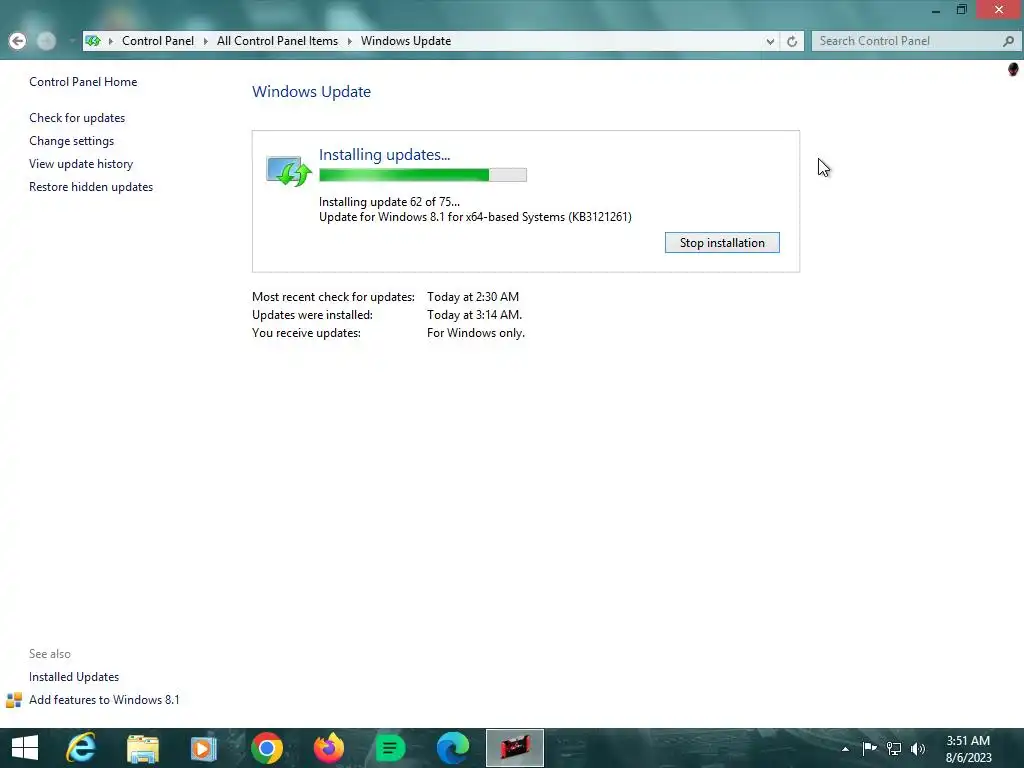Open Add features to Windows 8.1
The image size is (1024, 768).
[x=104, y=699]
